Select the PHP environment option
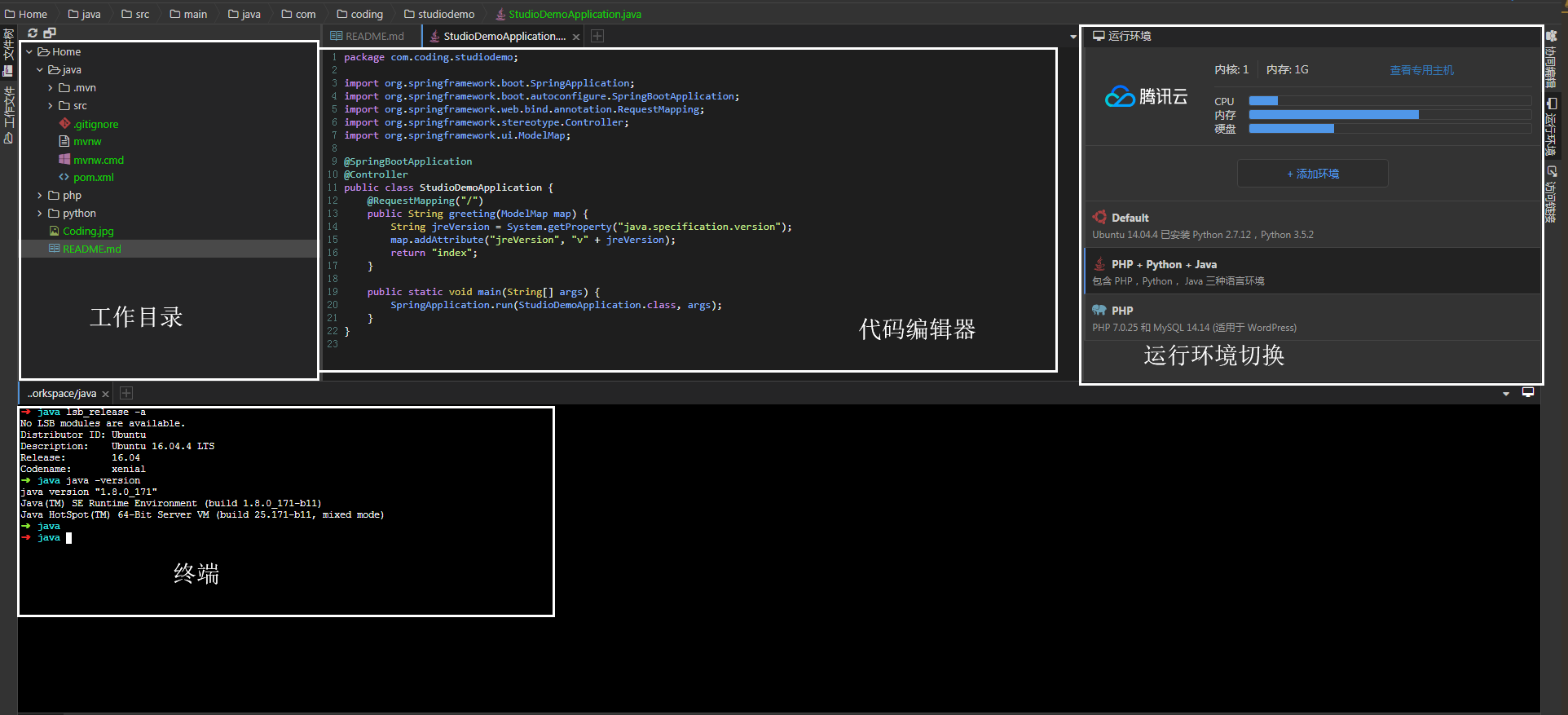The width and height of the screenshot is (1568, 715). [1312, 318]
